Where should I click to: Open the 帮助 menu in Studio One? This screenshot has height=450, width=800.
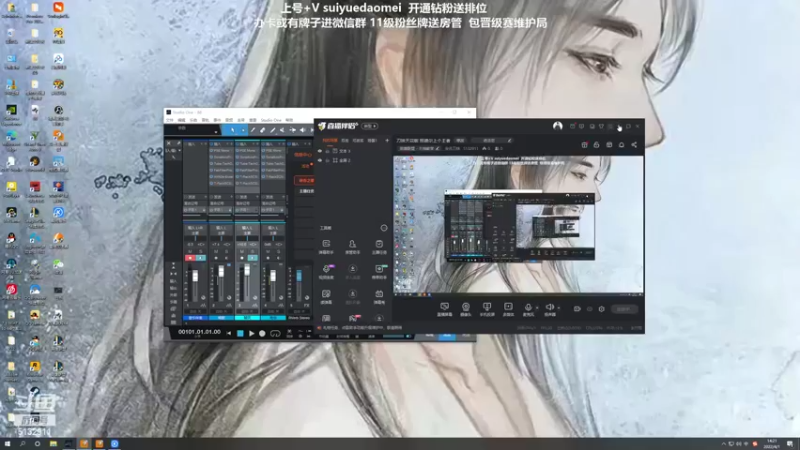tap(289, 120)
